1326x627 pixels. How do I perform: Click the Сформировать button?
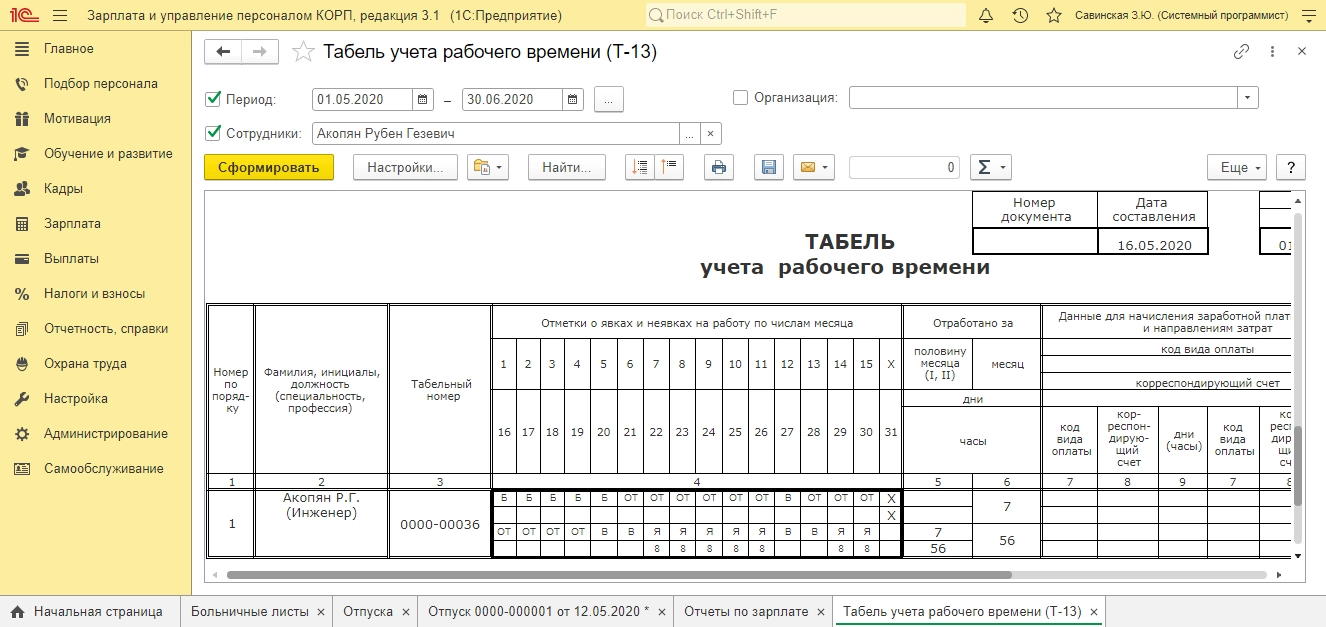point(268,168)
